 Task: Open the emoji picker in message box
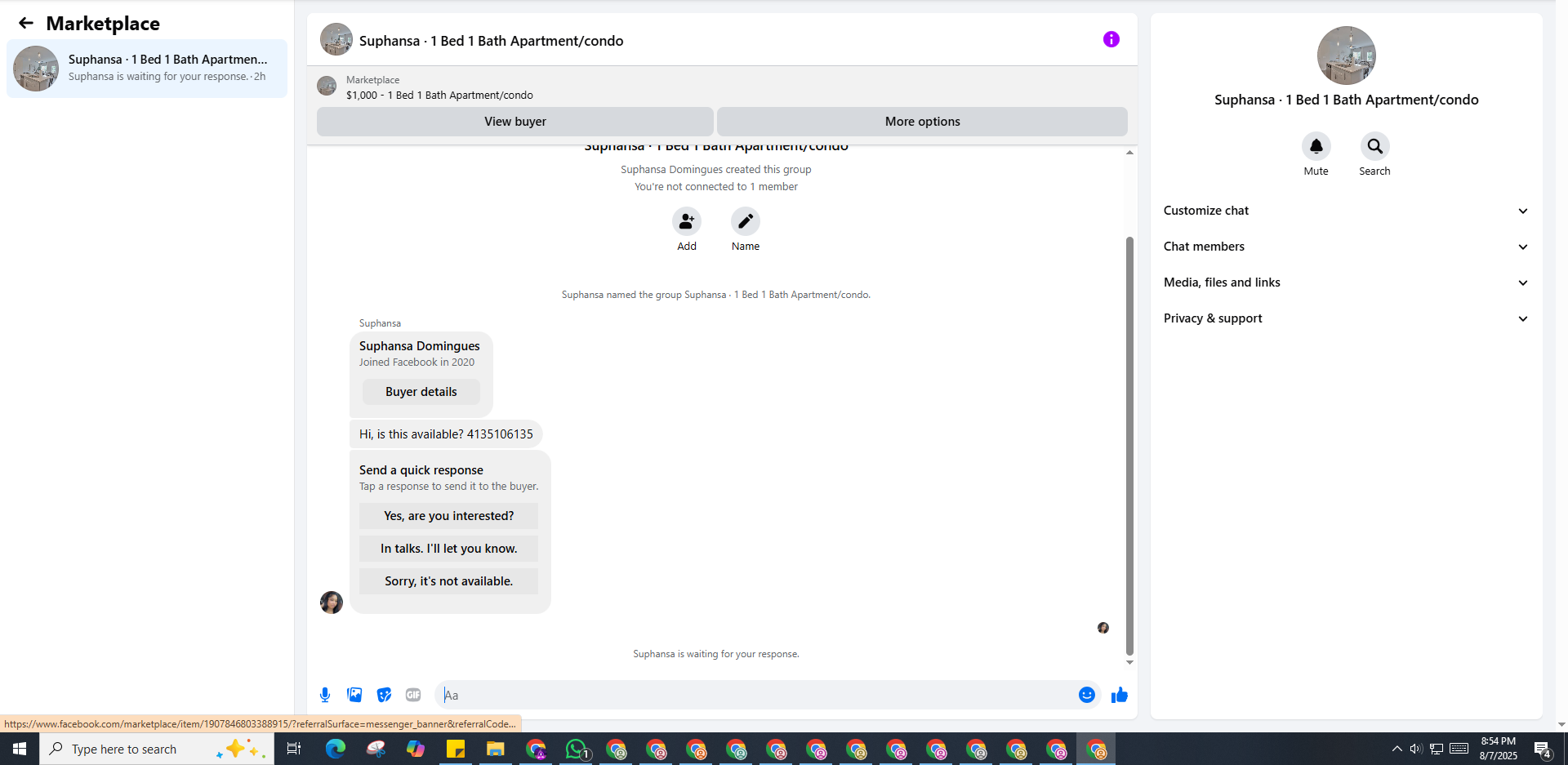click(1086, 695)
